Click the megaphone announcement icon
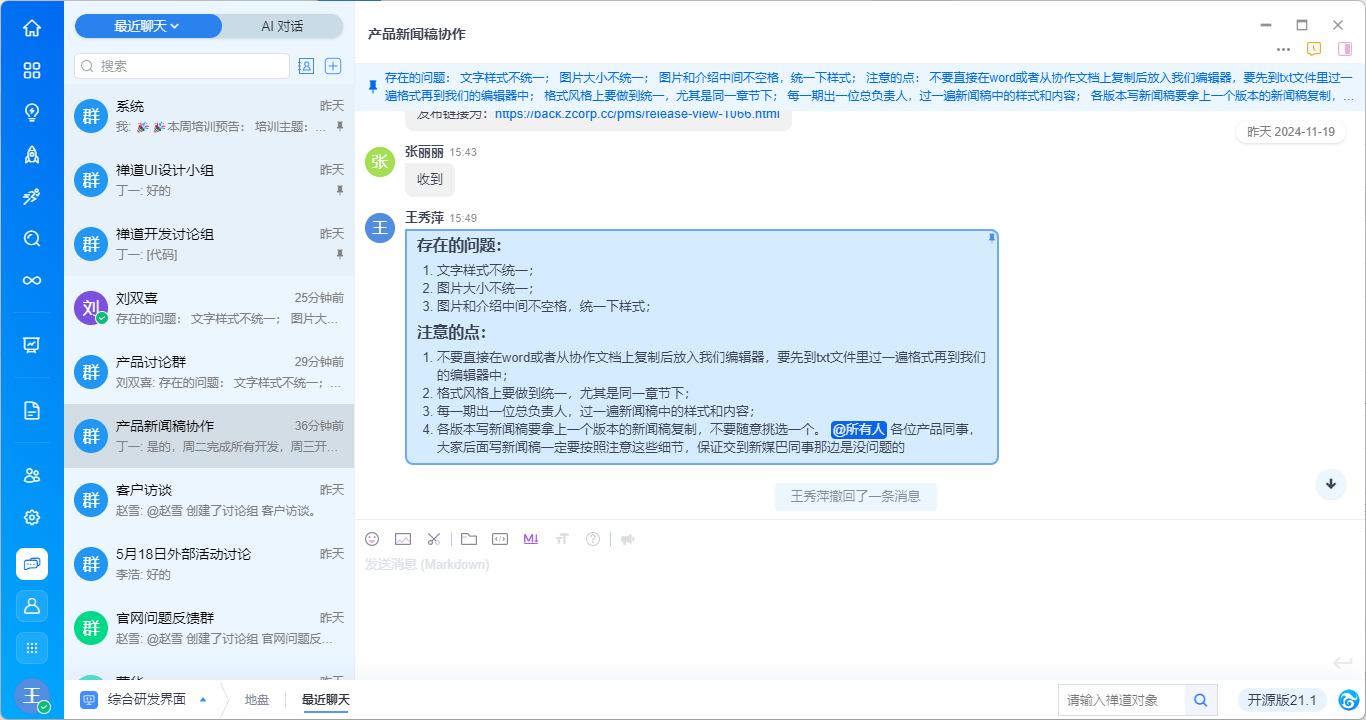This screenshot has width=1366, height=720. (628, 539)
